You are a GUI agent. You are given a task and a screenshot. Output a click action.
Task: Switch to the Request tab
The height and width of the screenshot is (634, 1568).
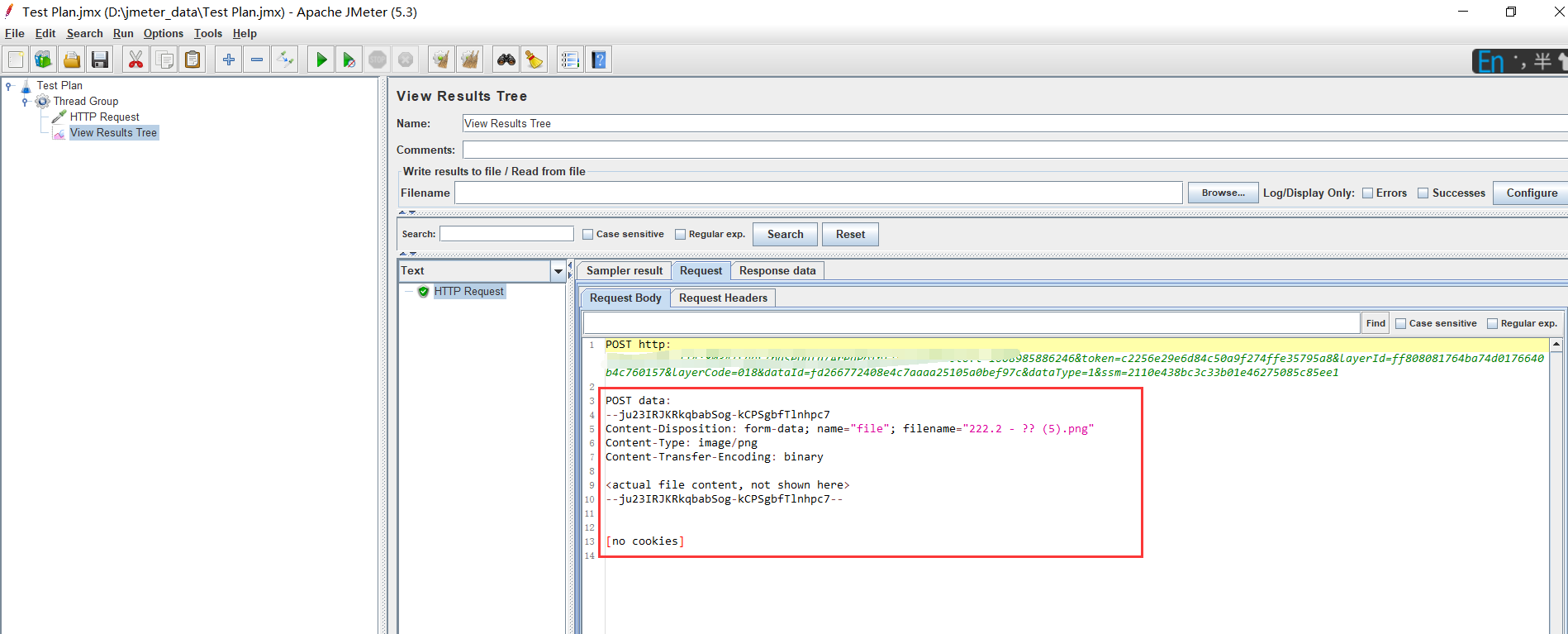701,271
